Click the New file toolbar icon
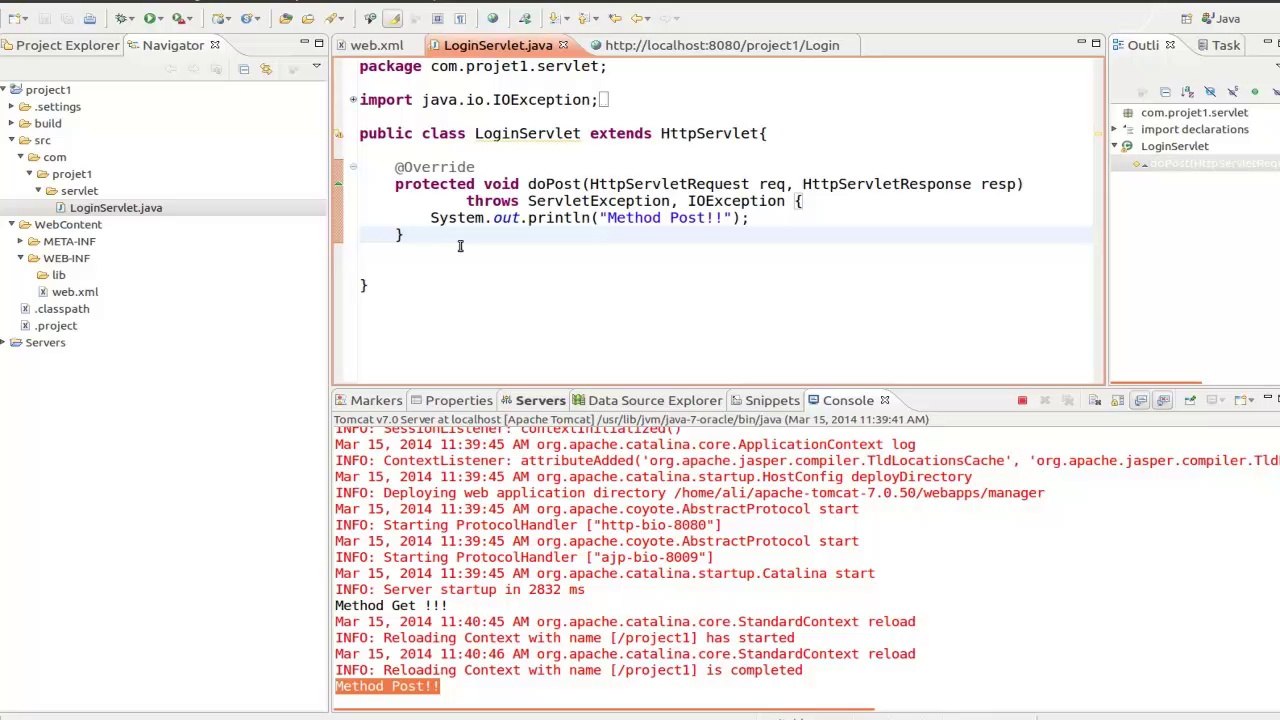Viewport: 1280px width, 720px height. pos(15,18)
